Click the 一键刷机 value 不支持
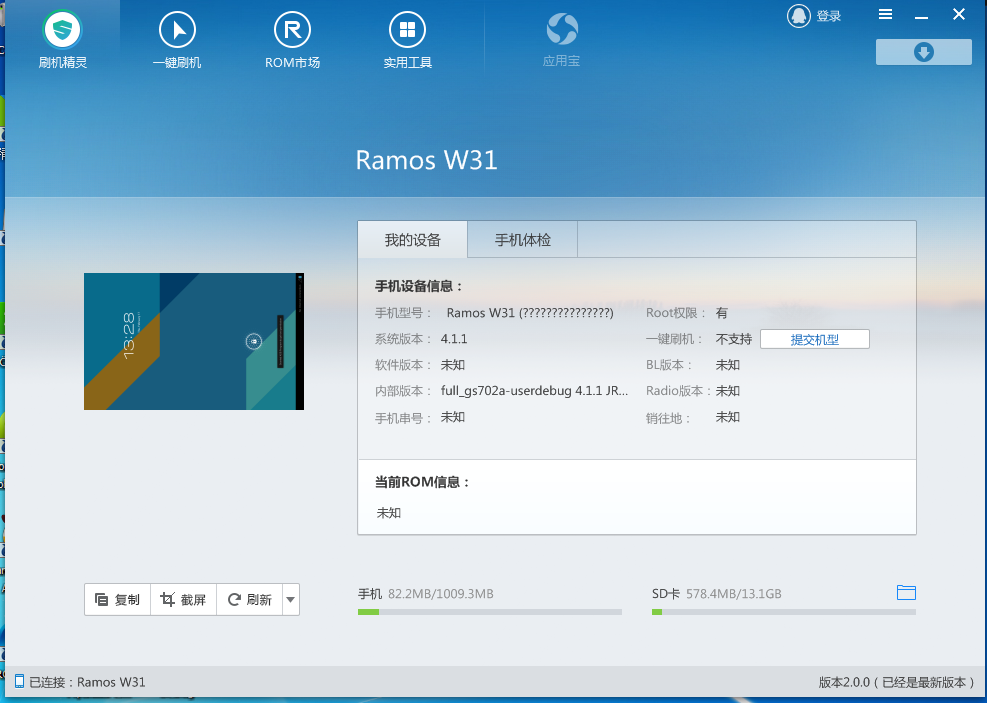This screenshot has height=703, width=987. point(734,339)
